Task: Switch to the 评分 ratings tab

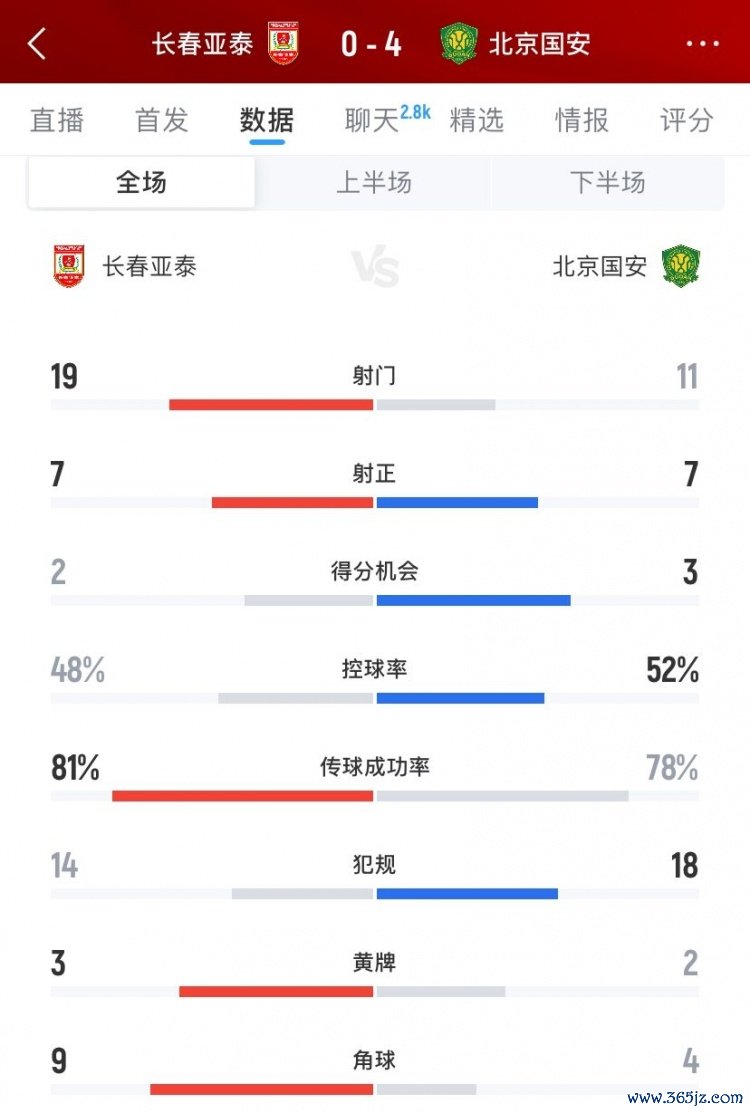Action: pyautogui.click(x=687, y=120)
